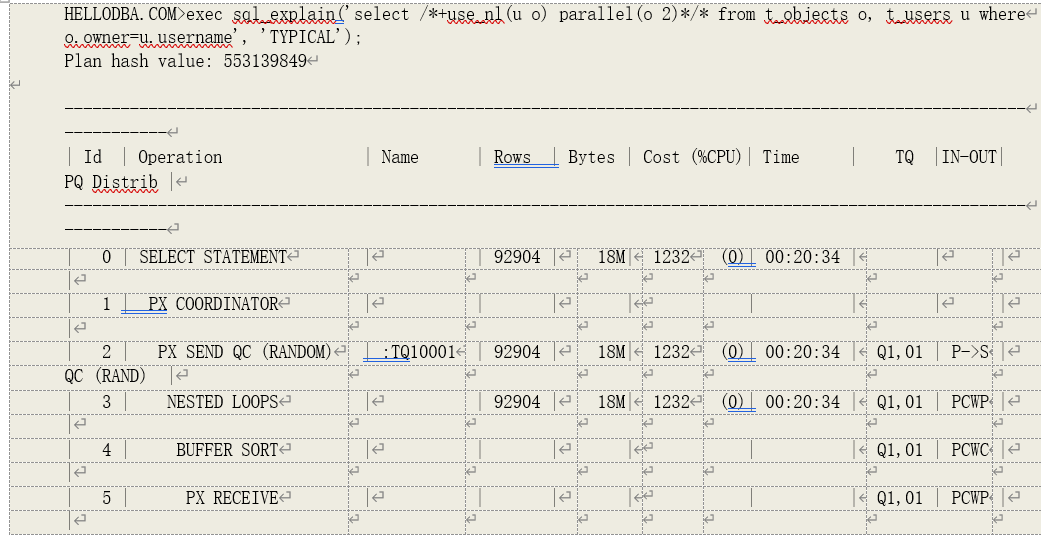Select the Id column header
The image size is (1041, 545).
click(93, 157)
